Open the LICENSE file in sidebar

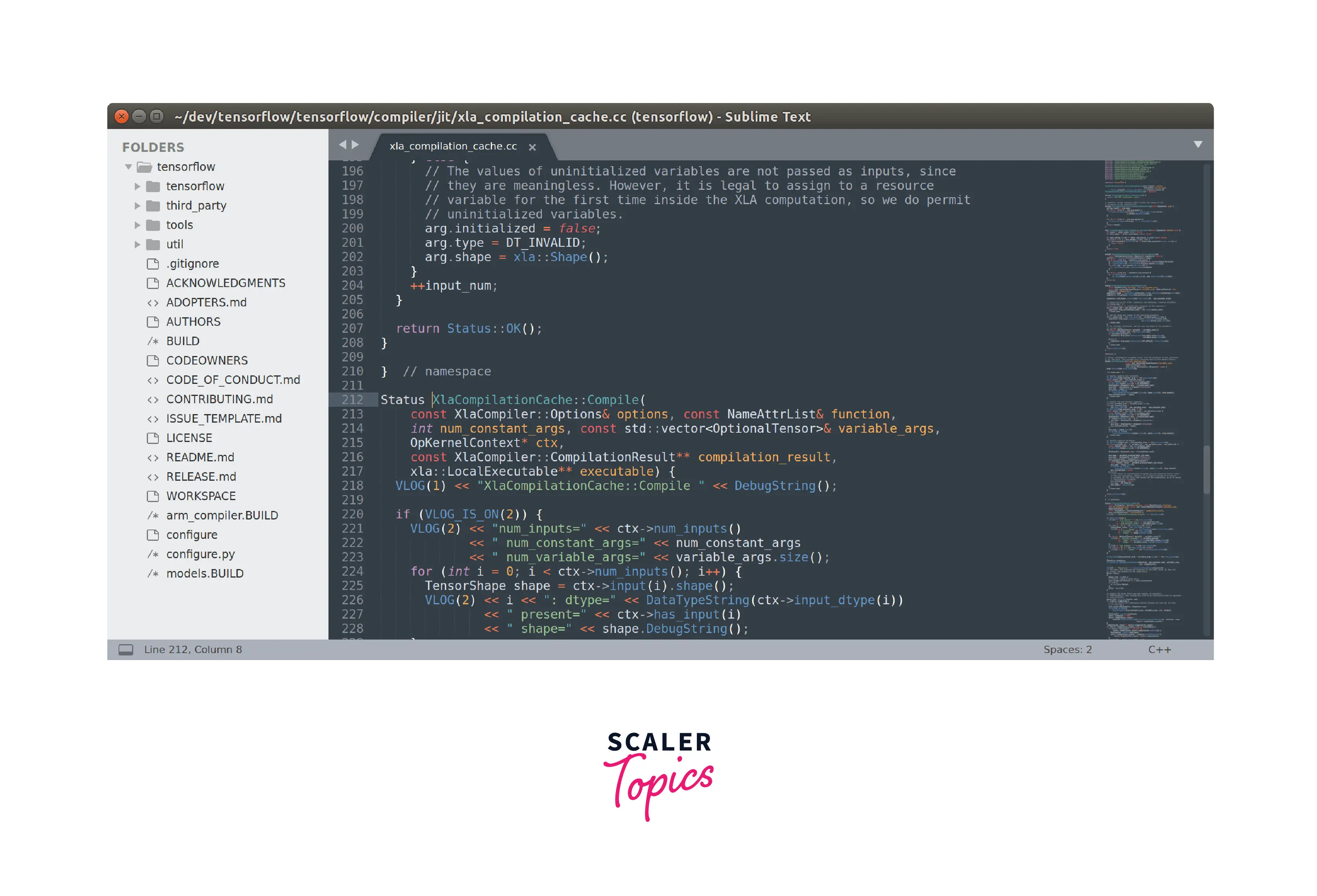click(189, 438)
